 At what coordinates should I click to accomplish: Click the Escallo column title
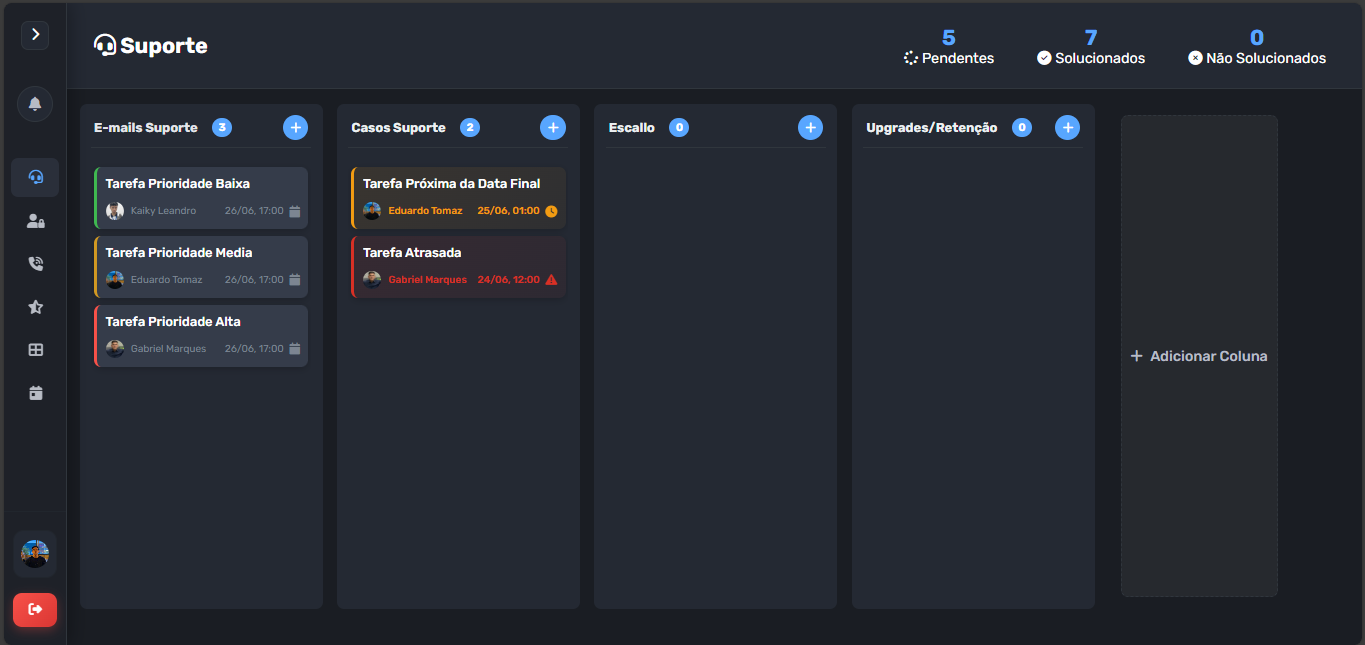click(632, 128)
